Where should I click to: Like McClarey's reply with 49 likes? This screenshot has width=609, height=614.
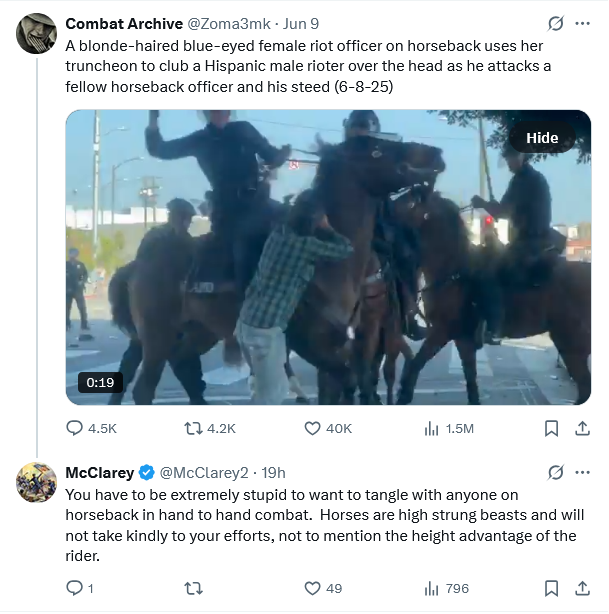[x=312, y=588]
